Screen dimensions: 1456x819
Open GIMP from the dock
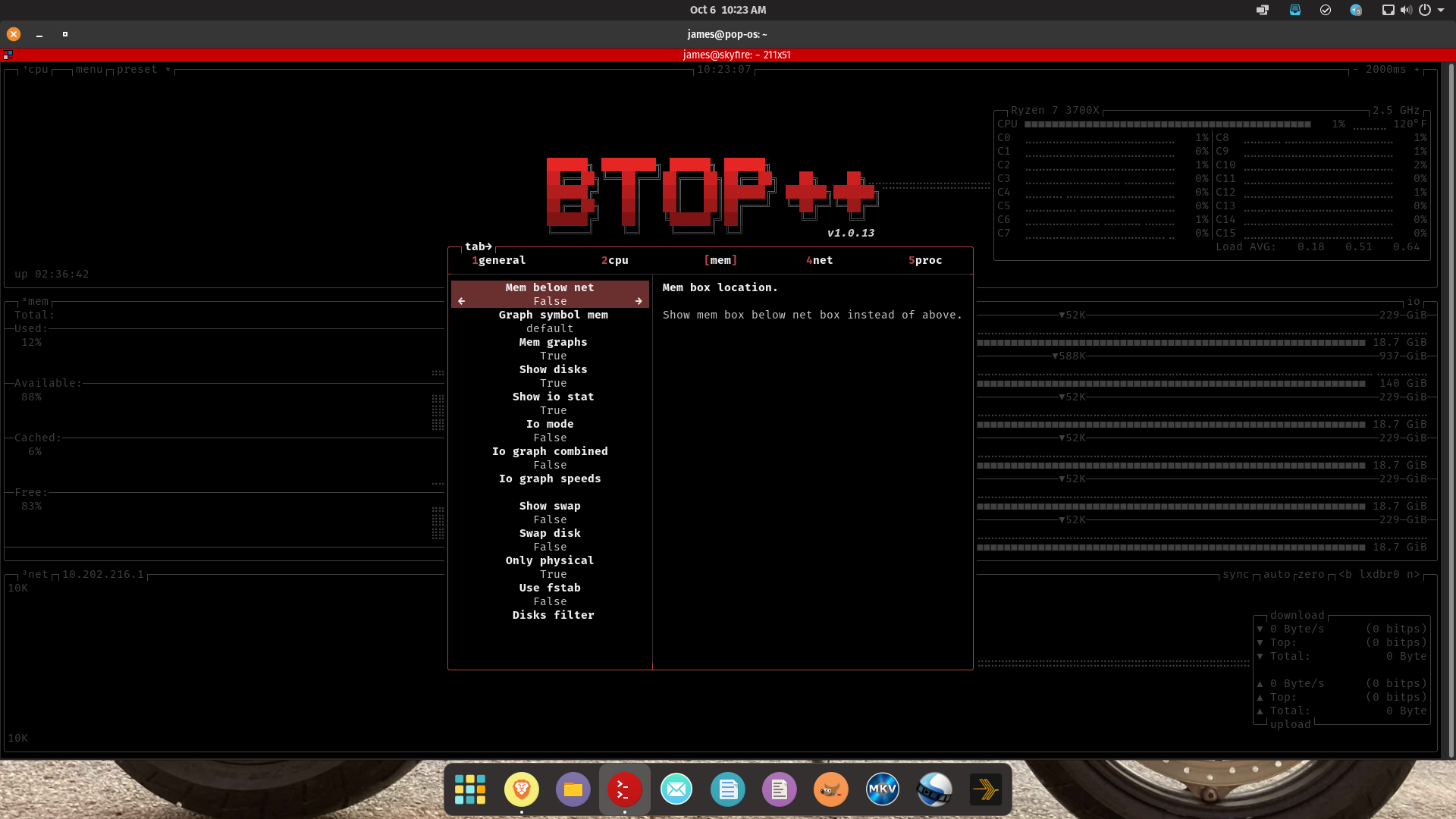pyautogui.click(x=830, y=789)
